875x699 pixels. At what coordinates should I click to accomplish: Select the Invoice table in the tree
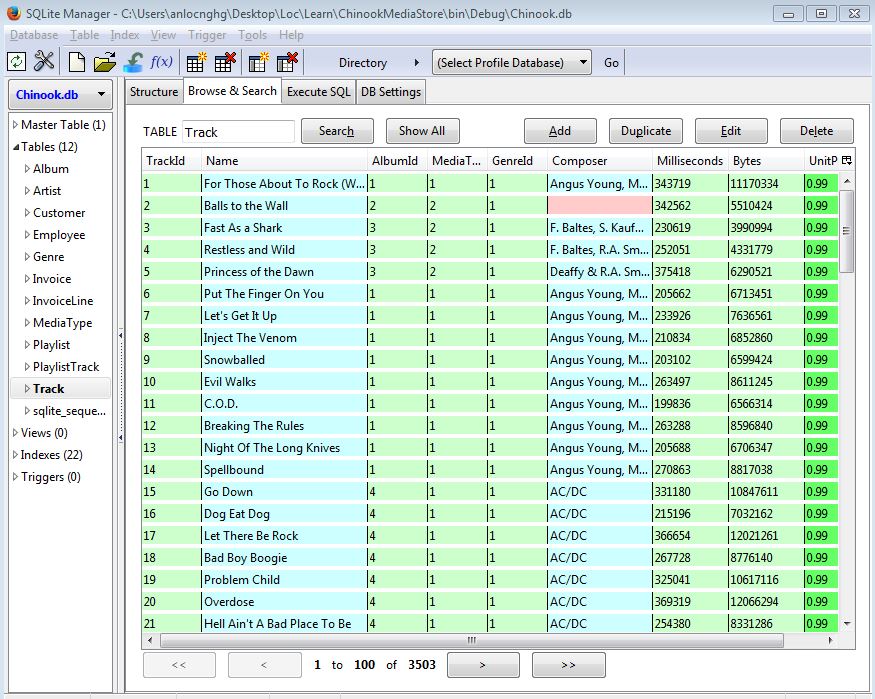coord(52,279)
